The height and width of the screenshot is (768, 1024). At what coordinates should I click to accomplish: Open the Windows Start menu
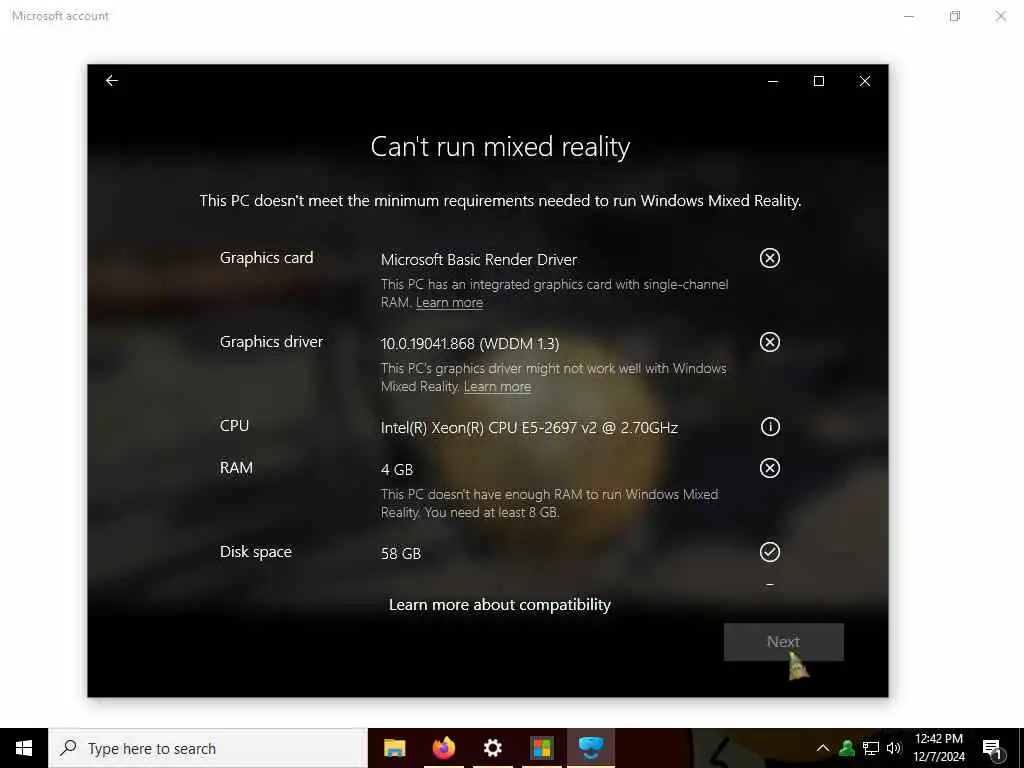coord(24,748)
